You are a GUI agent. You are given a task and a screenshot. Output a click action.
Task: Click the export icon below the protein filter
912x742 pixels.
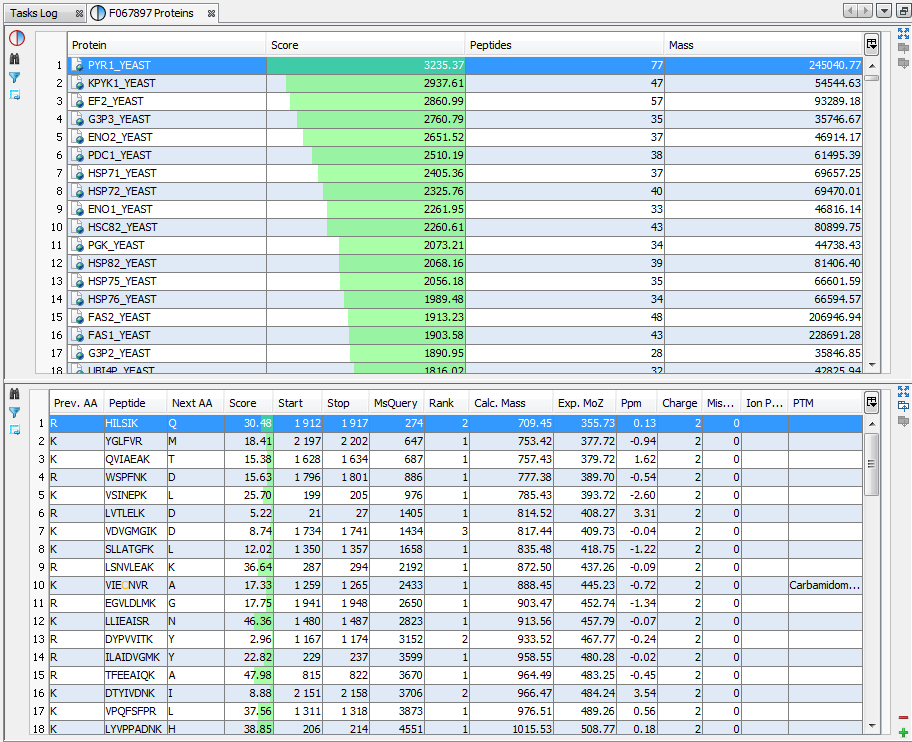[x=15, y=95]
